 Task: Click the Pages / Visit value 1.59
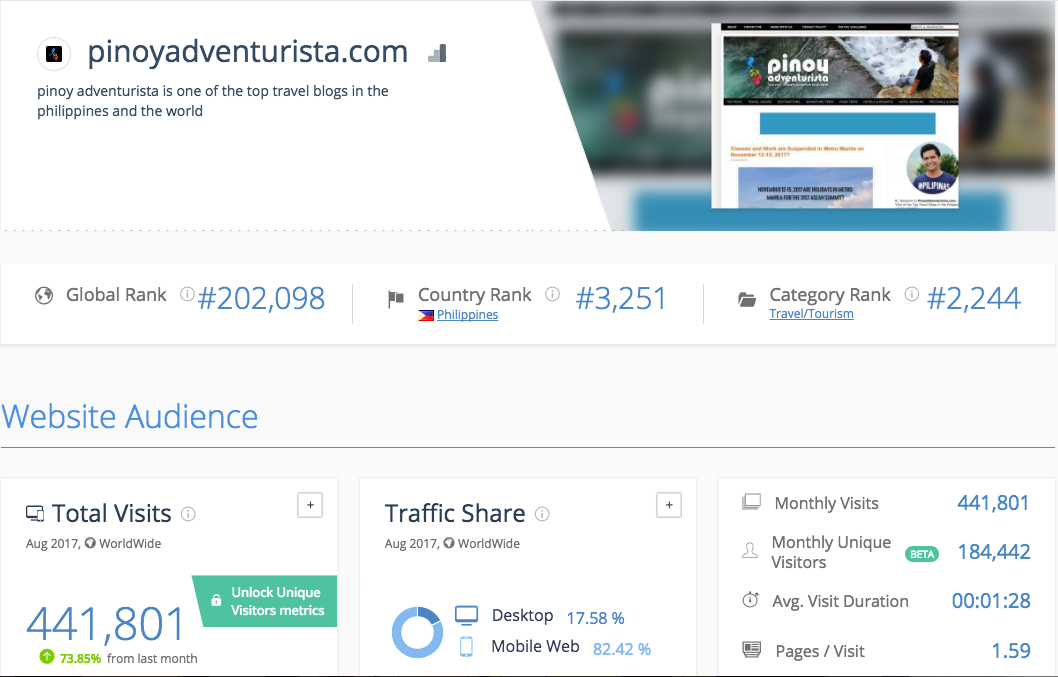click(x=1011, y=651)
